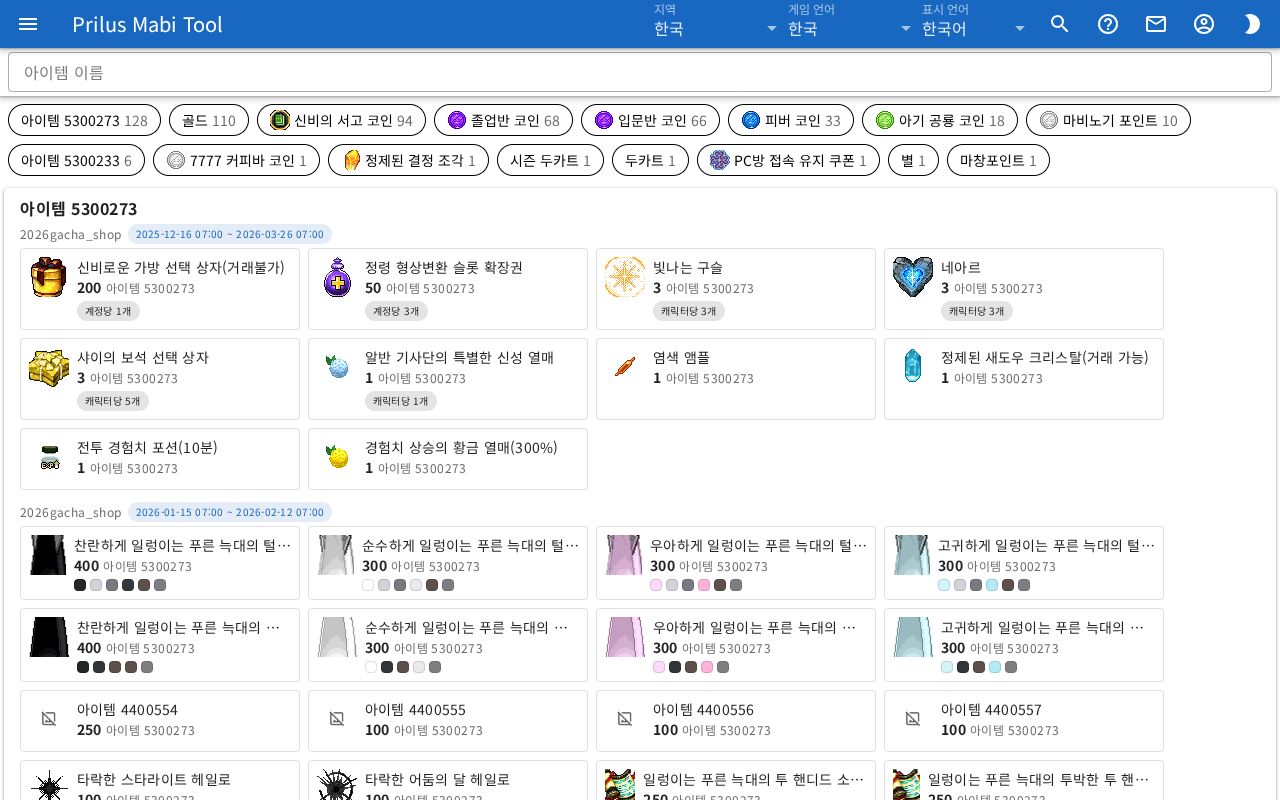Select the 별 1 chip
The image size is (1280, 800).
913,160
